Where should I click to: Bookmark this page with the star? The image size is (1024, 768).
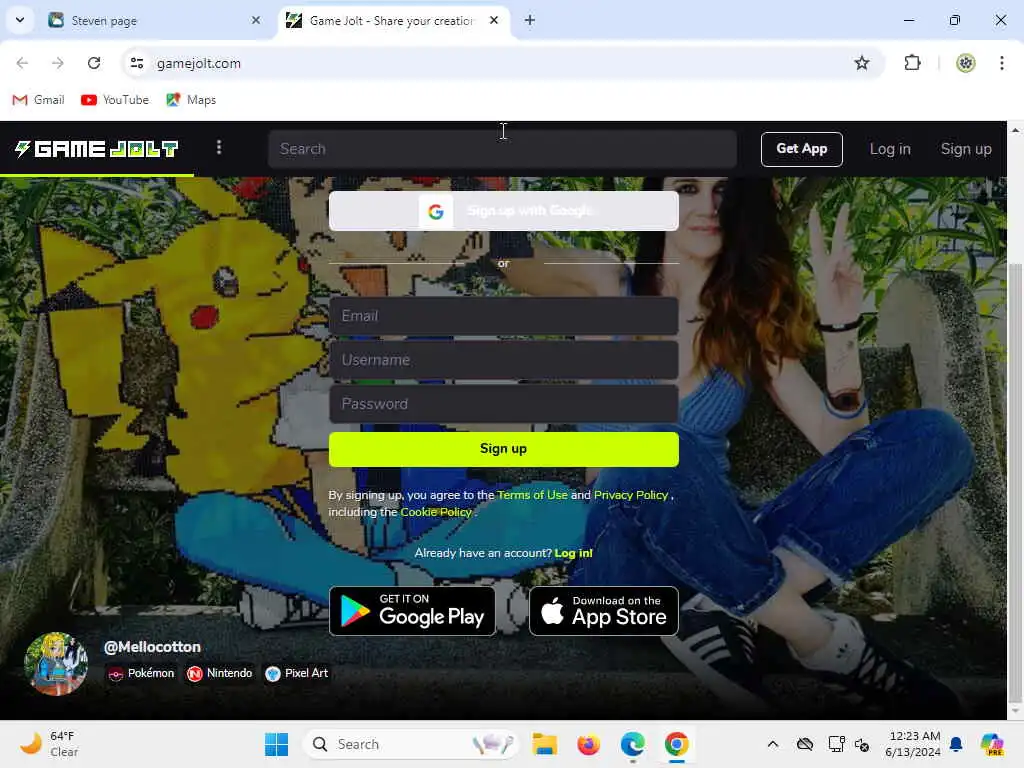coord(861,63)
